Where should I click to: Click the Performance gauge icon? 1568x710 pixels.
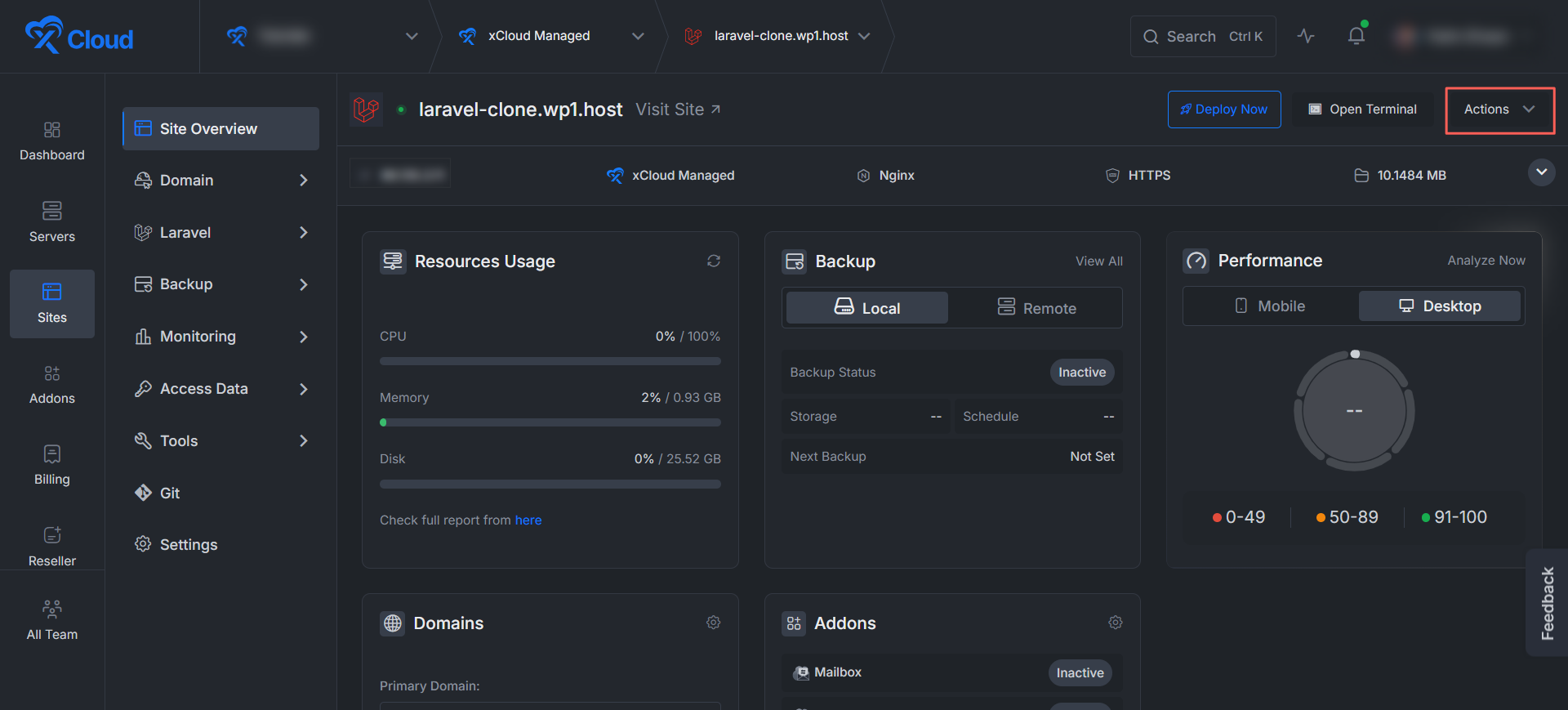pyautogui.click(x=1196, y=261)
